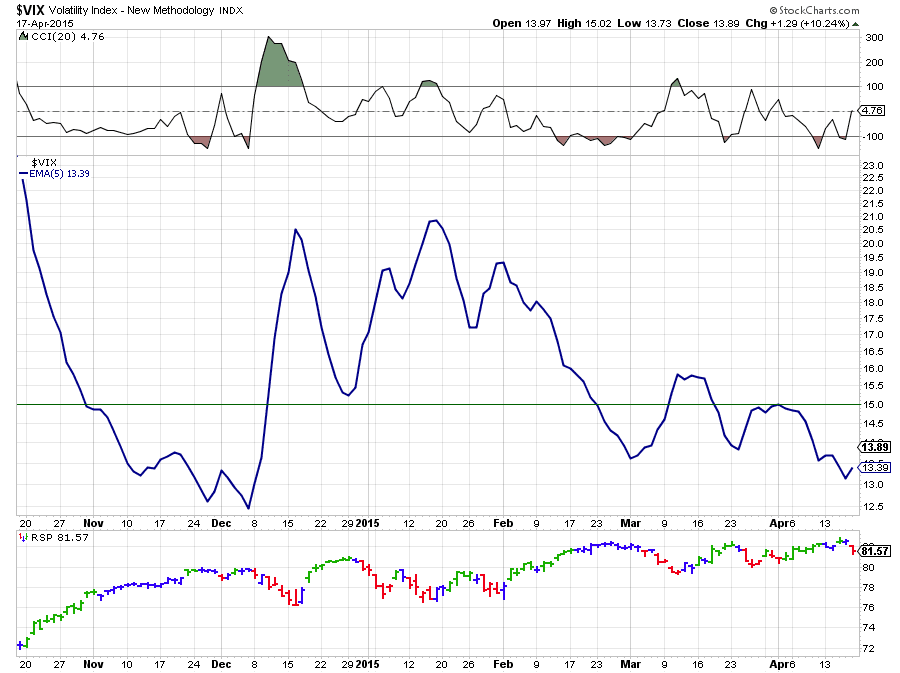Click the 23.0 price axis label

(x=873, y=166)
